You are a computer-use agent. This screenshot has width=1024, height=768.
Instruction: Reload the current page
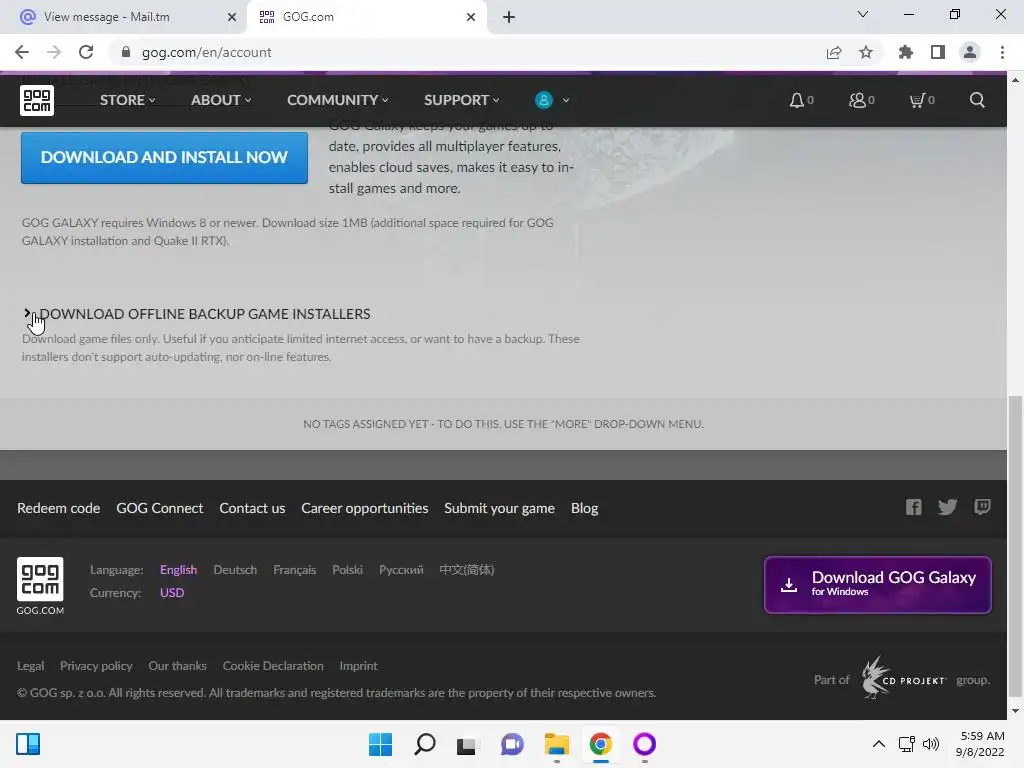coord(86,52)
